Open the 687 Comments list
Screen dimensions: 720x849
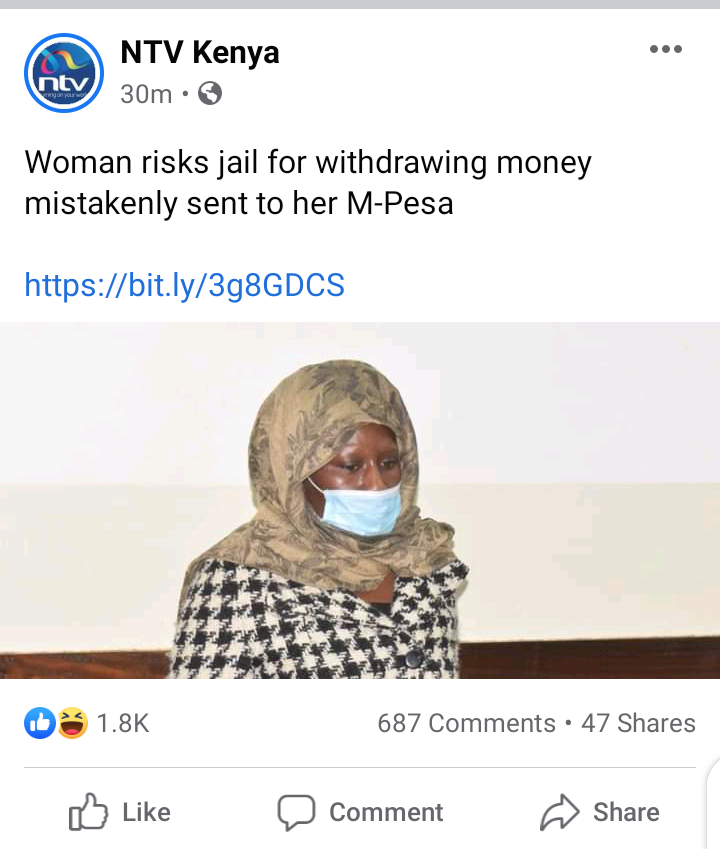coord(466,723)
